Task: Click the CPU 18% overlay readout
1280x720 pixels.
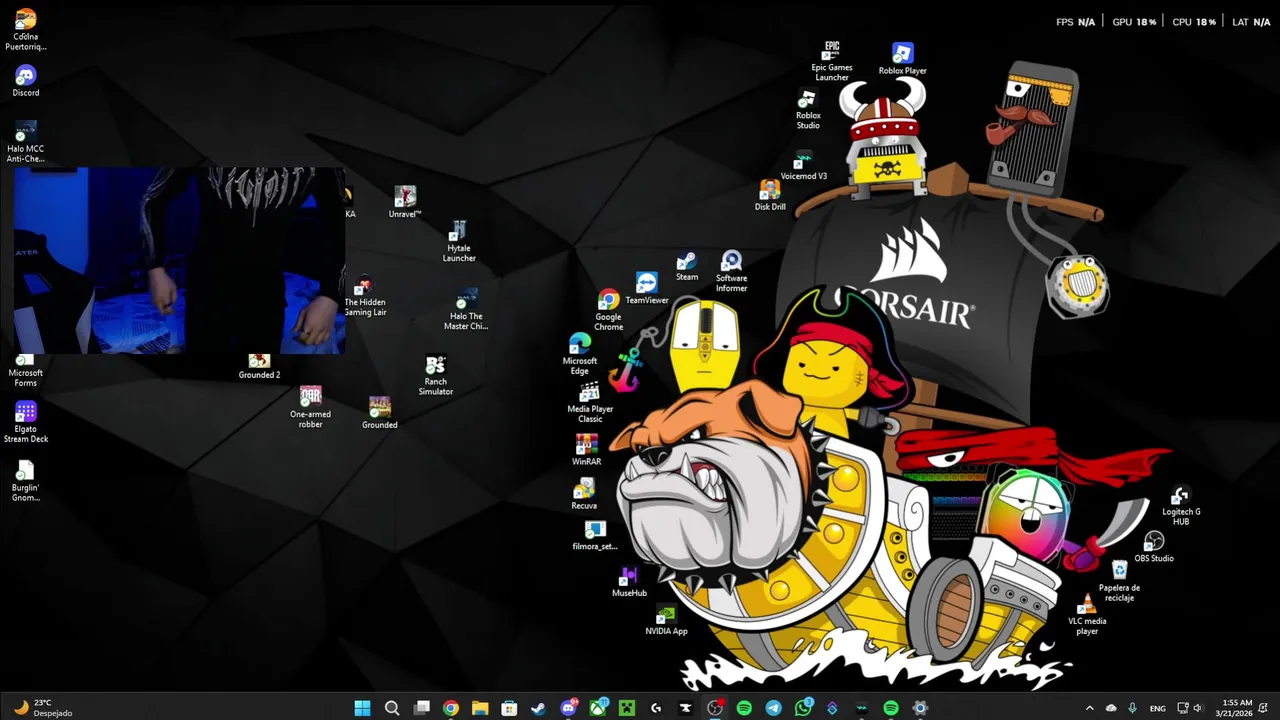Action: point(1194,22)
